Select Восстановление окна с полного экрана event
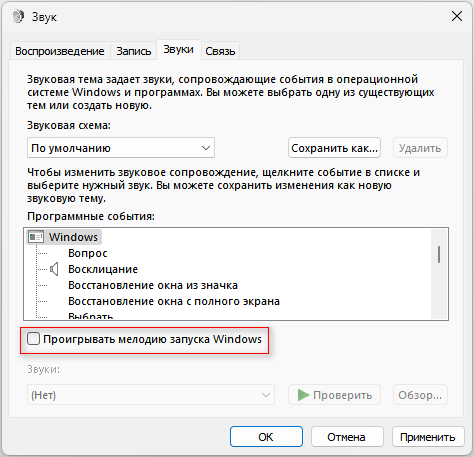 (174, 301)
